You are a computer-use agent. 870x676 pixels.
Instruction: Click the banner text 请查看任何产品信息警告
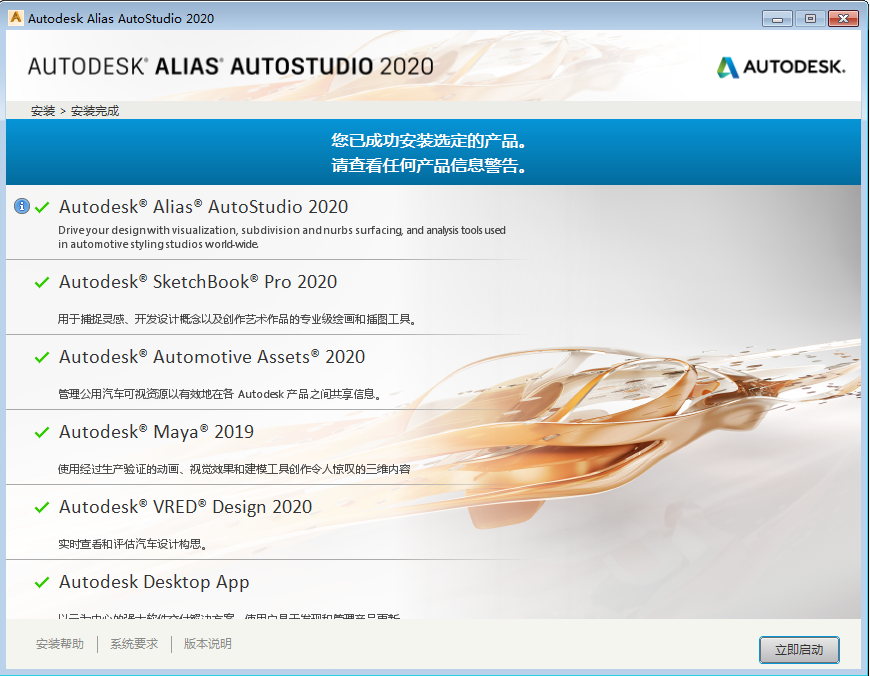429,165
